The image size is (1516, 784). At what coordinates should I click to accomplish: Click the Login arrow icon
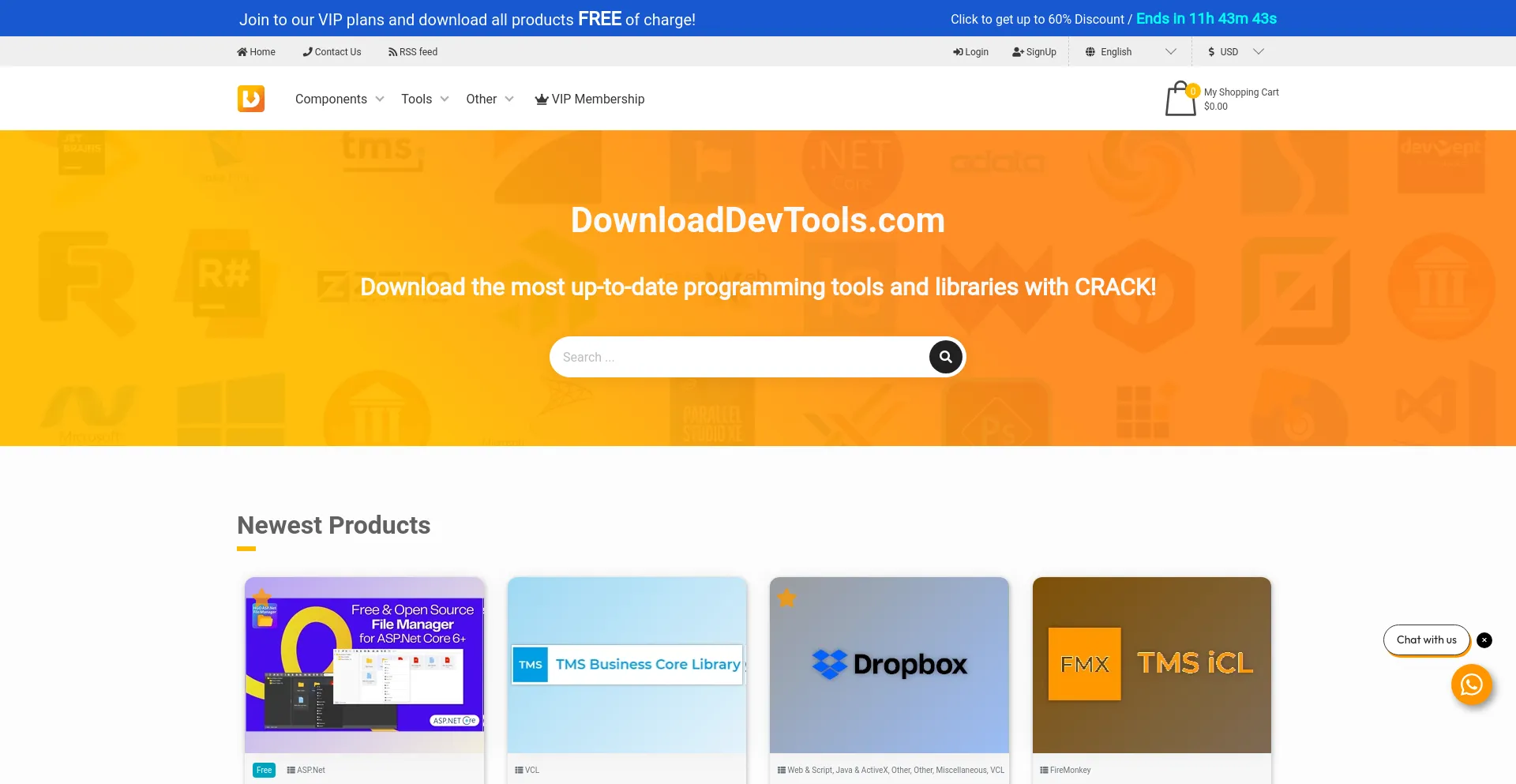pos(958,52)
